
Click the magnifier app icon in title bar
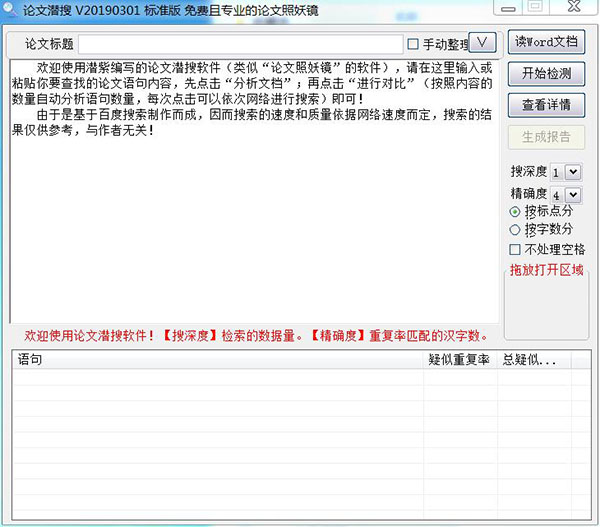[x=10, y=10]
